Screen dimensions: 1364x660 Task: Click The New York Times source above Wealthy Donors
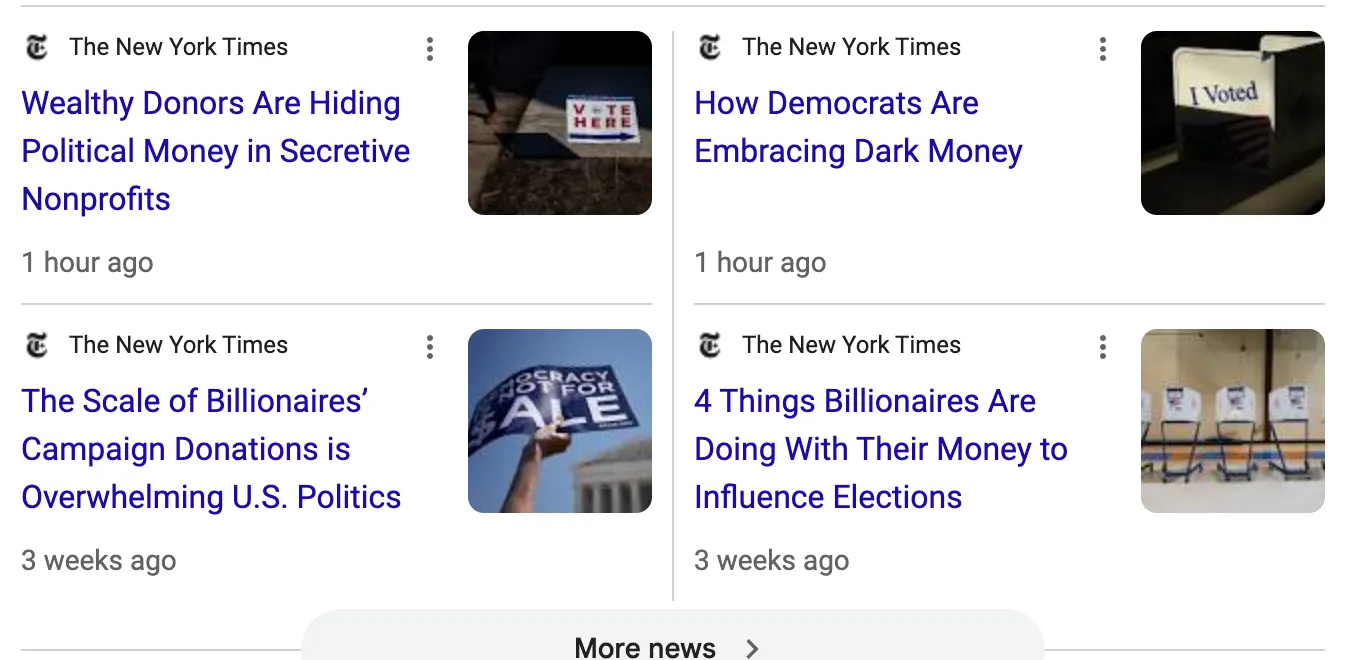coord(178,47)
